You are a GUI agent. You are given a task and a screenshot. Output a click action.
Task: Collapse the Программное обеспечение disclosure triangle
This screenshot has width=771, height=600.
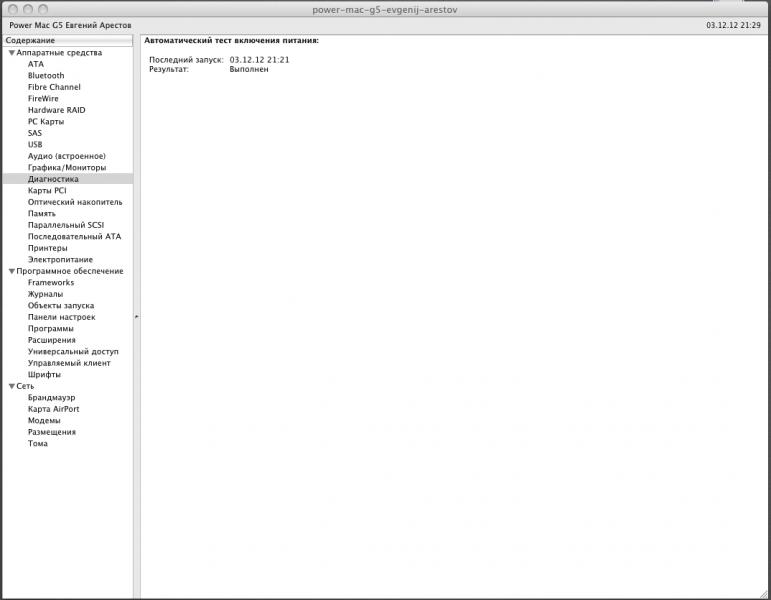pyautogui.click(x=12, y=271)
